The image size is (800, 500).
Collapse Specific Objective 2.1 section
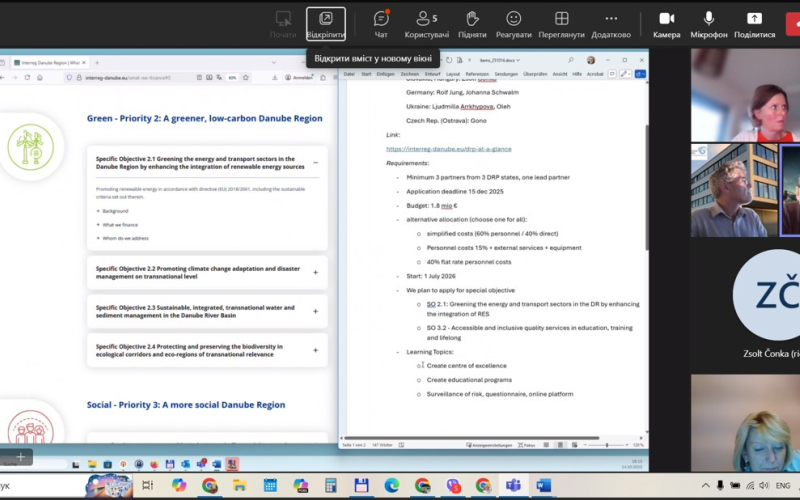pos(316,162)
